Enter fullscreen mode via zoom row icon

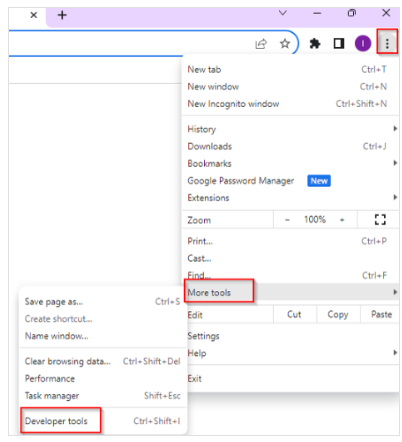pyautogui.click(x=380, y=220)
